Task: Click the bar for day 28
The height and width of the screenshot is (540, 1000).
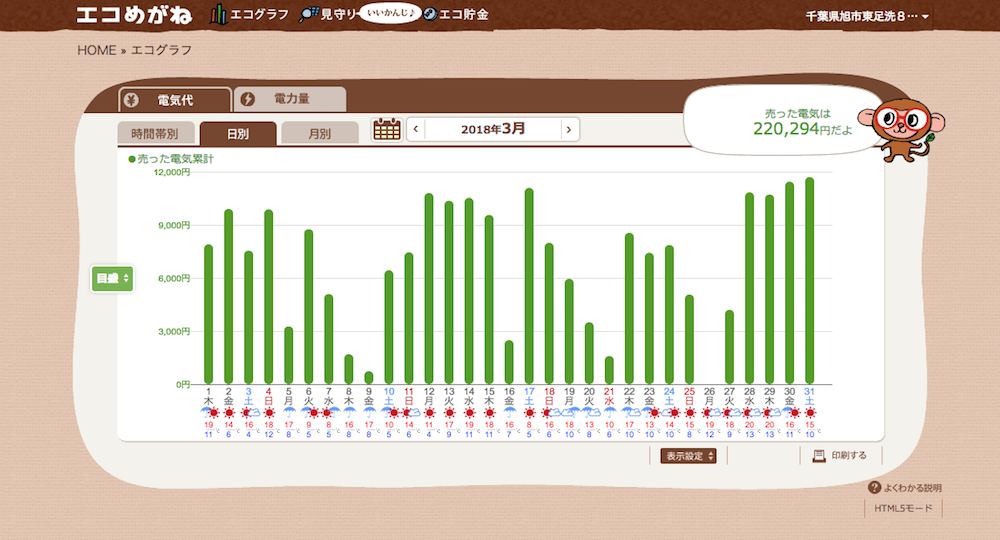Action: point(749,288)
